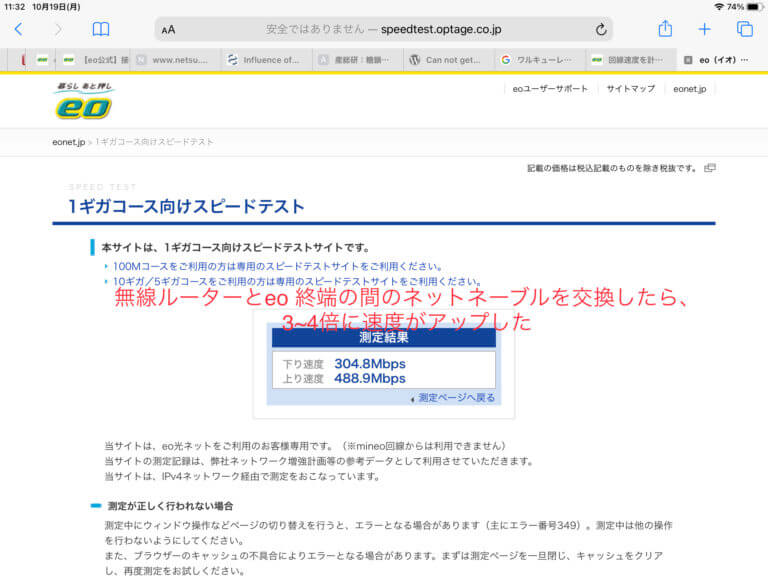This screenshot has height=576, width=768.
Task: Click the eonet.jp breadcrumb link
Action: 69,142
